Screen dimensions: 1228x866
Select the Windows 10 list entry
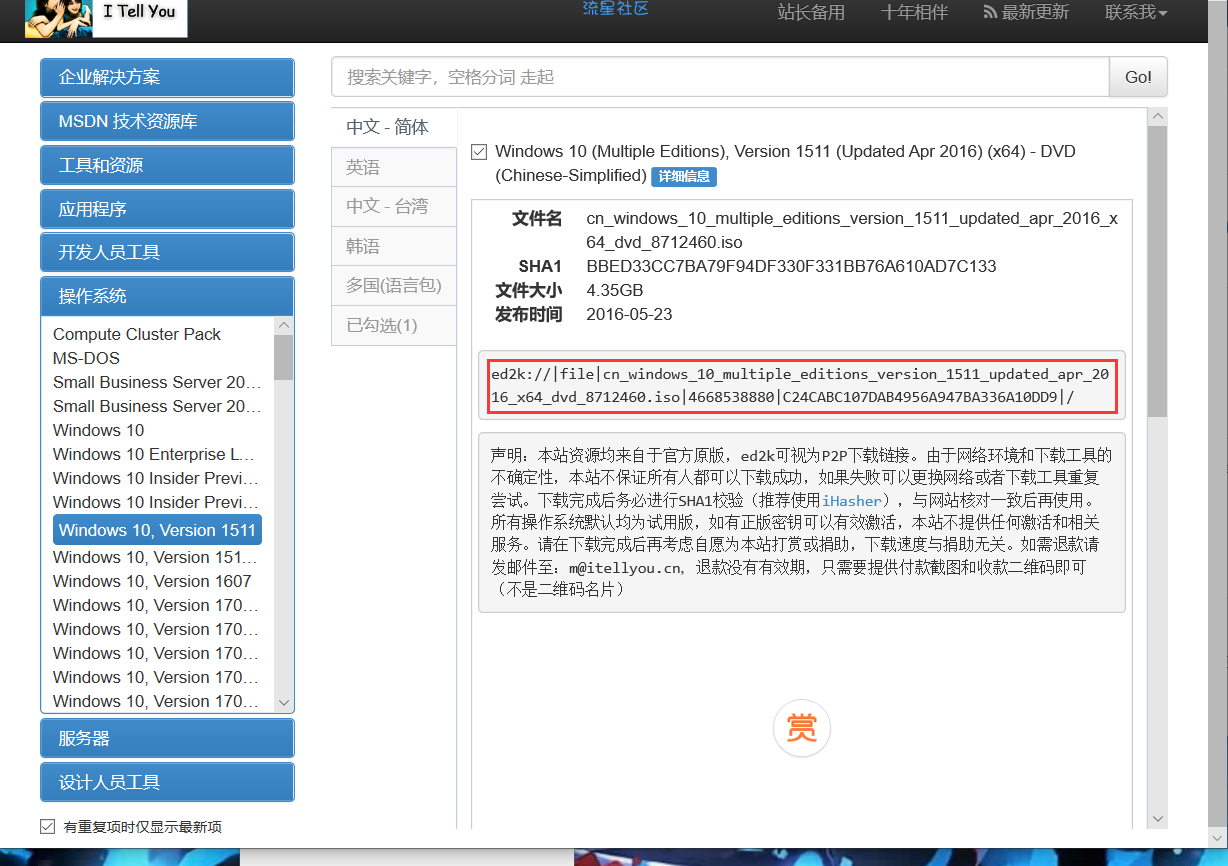coord(99,430)
